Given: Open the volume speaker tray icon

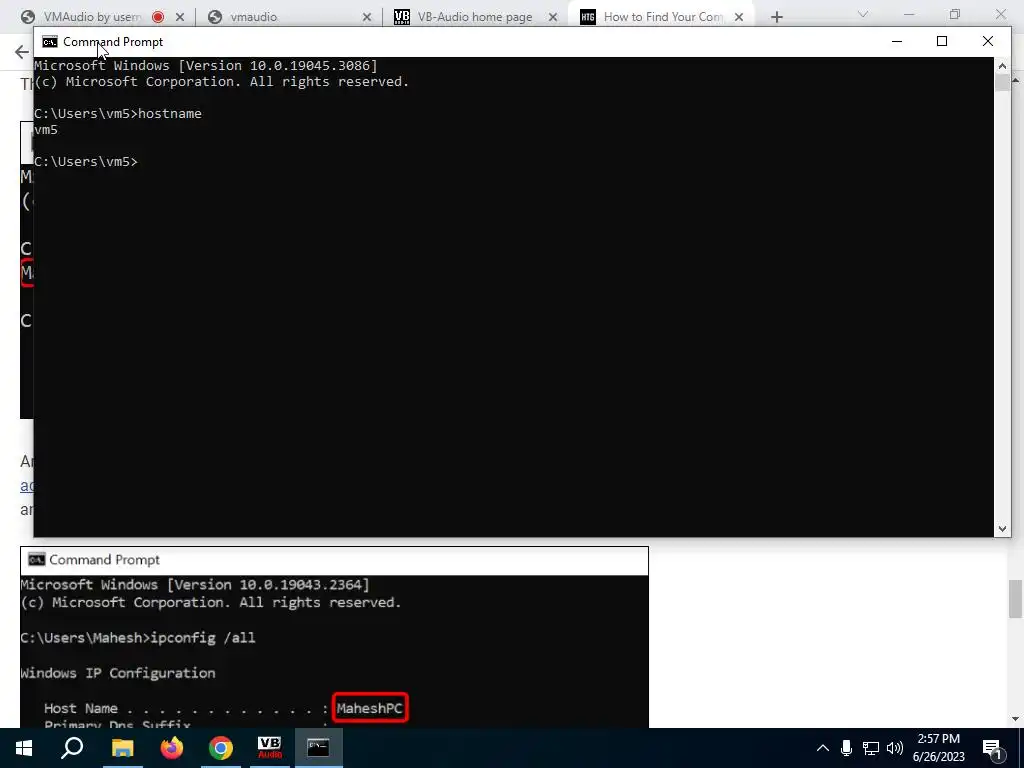Looking at the screenshot, I should click(895, 748).
